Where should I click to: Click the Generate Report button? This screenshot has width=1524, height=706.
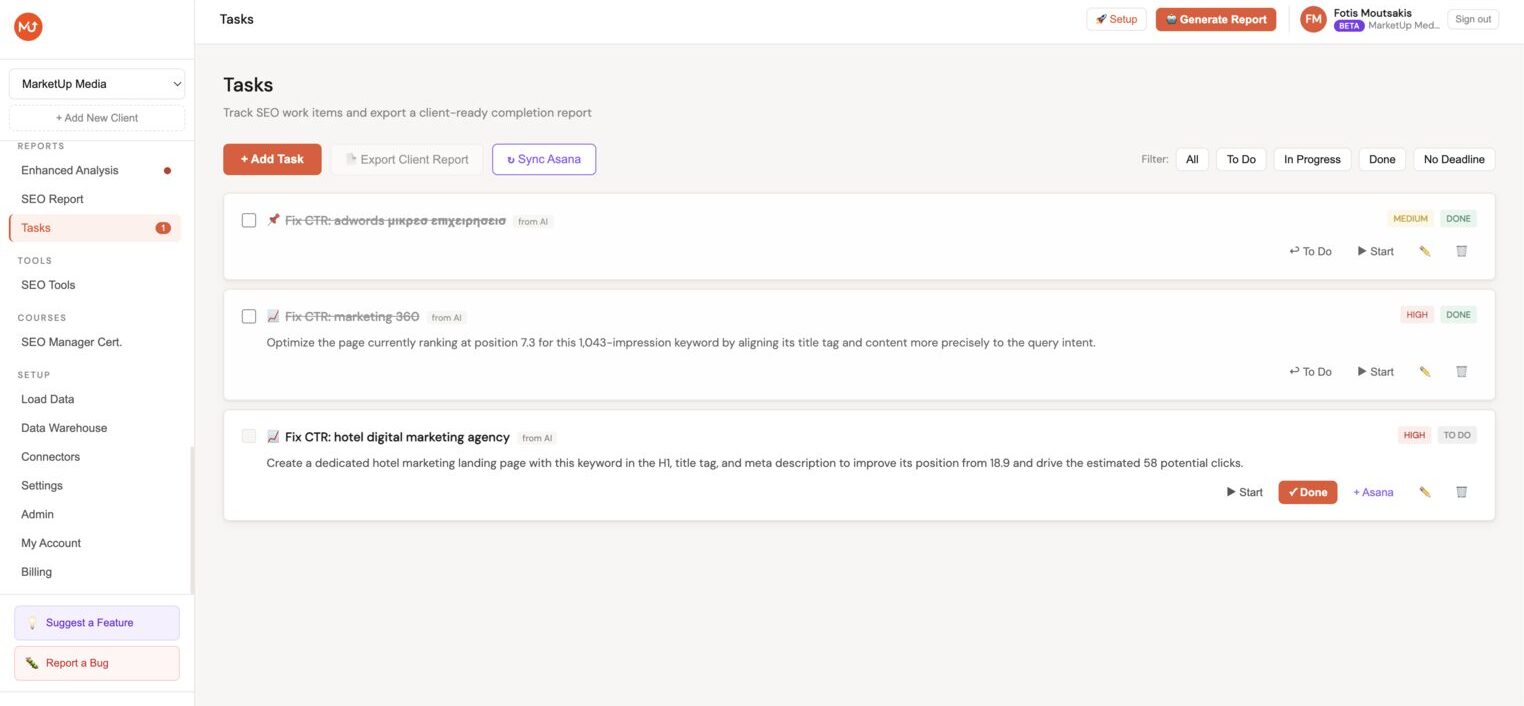(x=1216, y=19)
